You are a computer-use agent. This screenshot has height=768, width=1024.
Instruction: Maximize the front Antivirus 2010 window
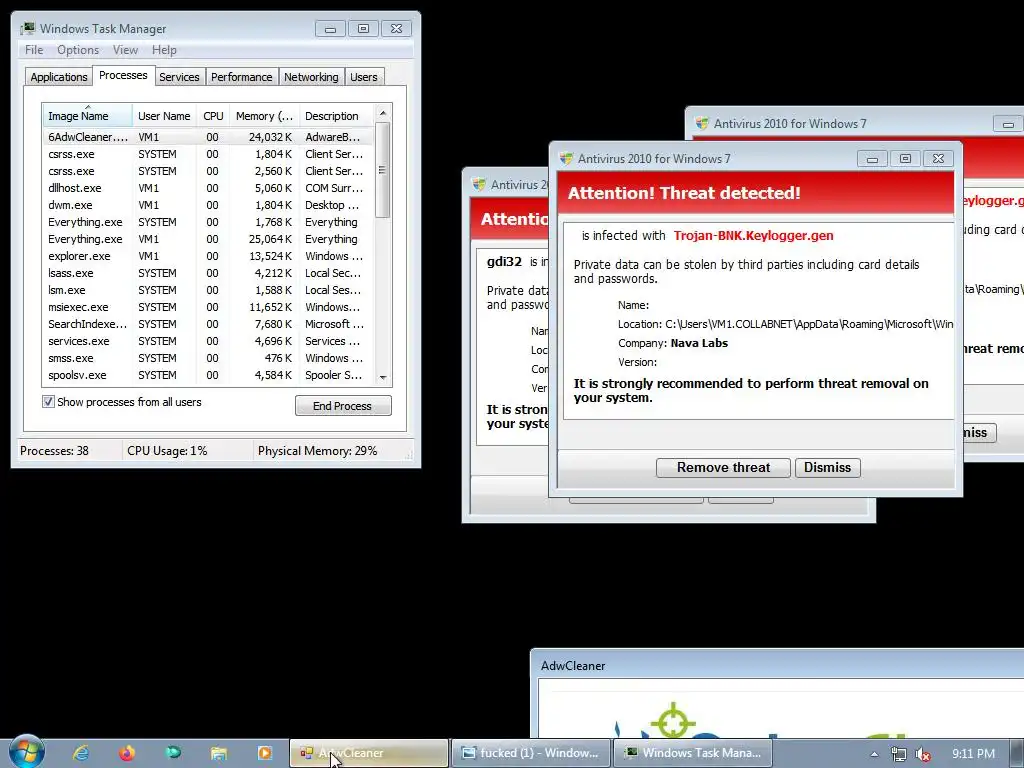[x=905, y=159]
